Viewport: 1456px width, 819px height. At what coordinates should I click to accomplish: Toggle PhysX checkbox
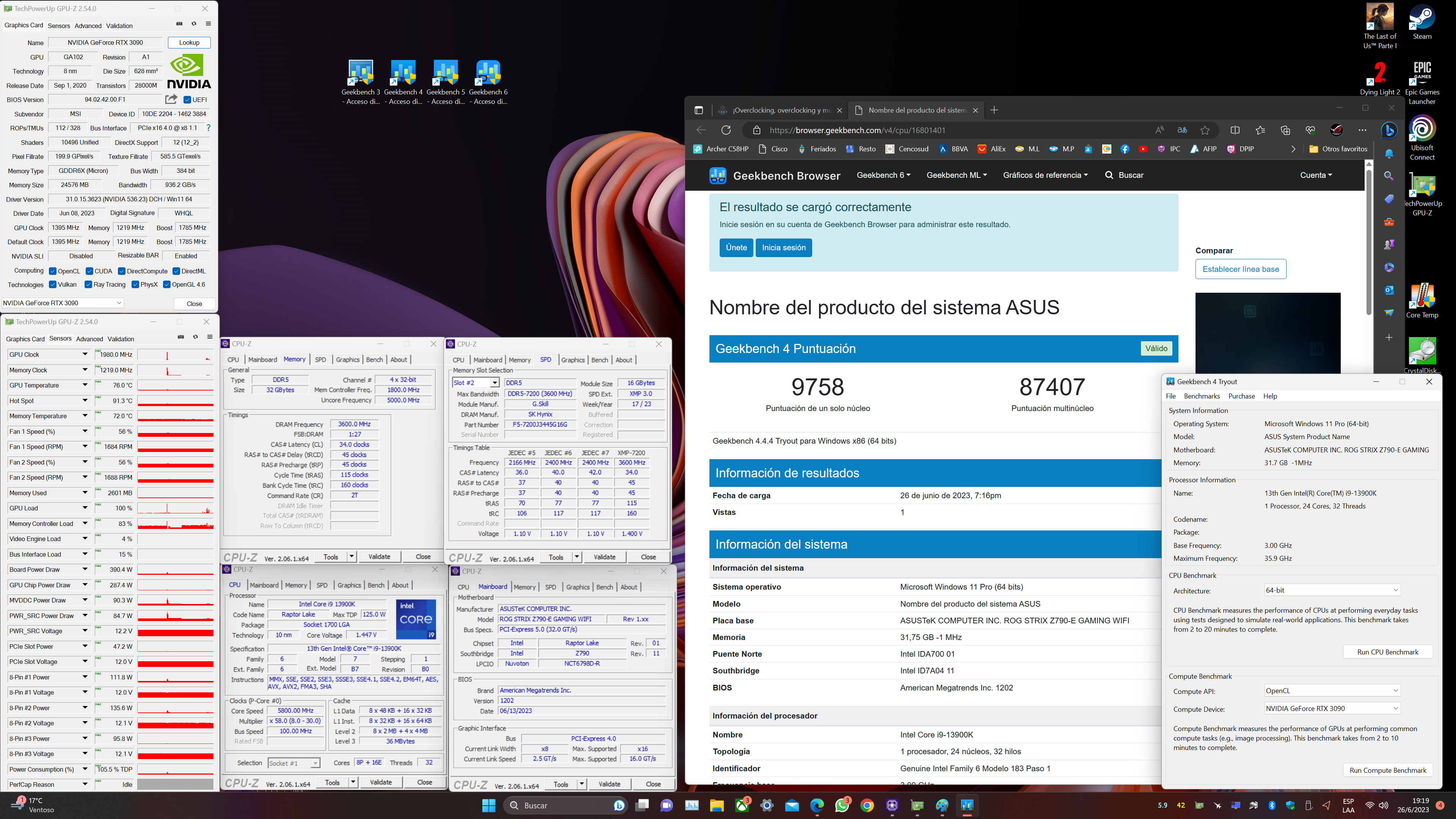(135, 284)
